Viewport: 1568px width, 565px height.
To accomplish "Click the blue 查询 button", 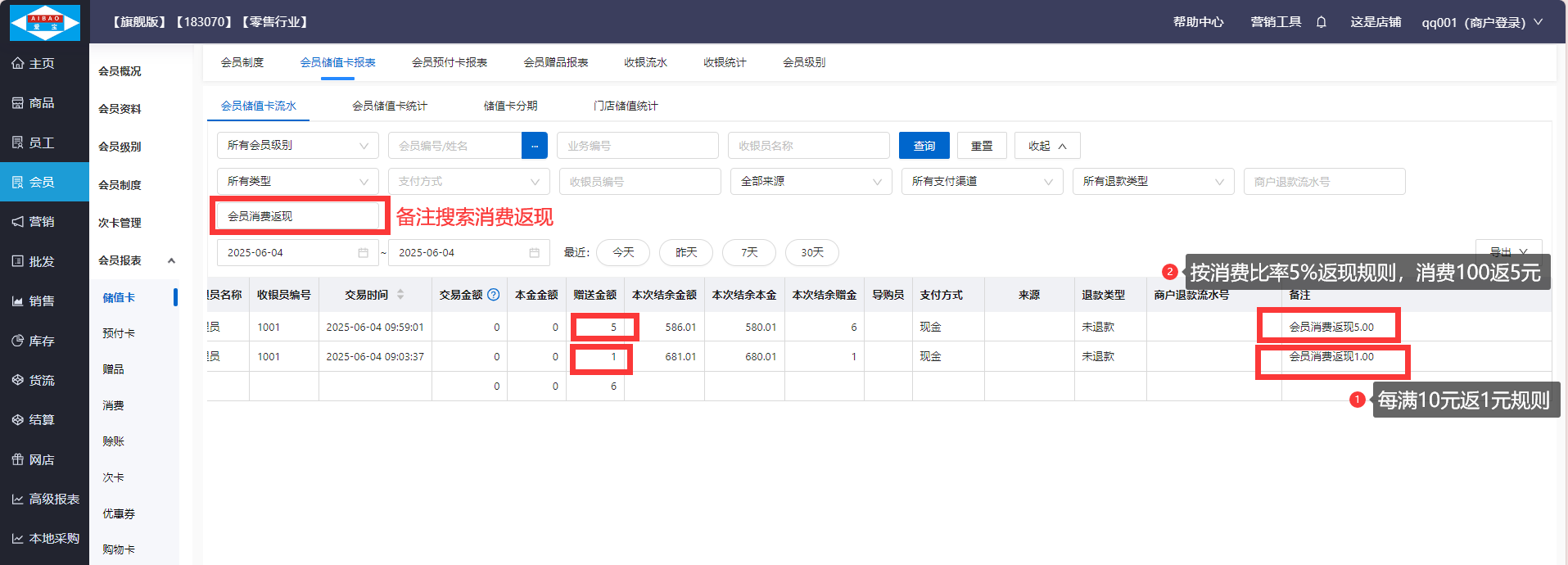I will (x=924, y=146).
